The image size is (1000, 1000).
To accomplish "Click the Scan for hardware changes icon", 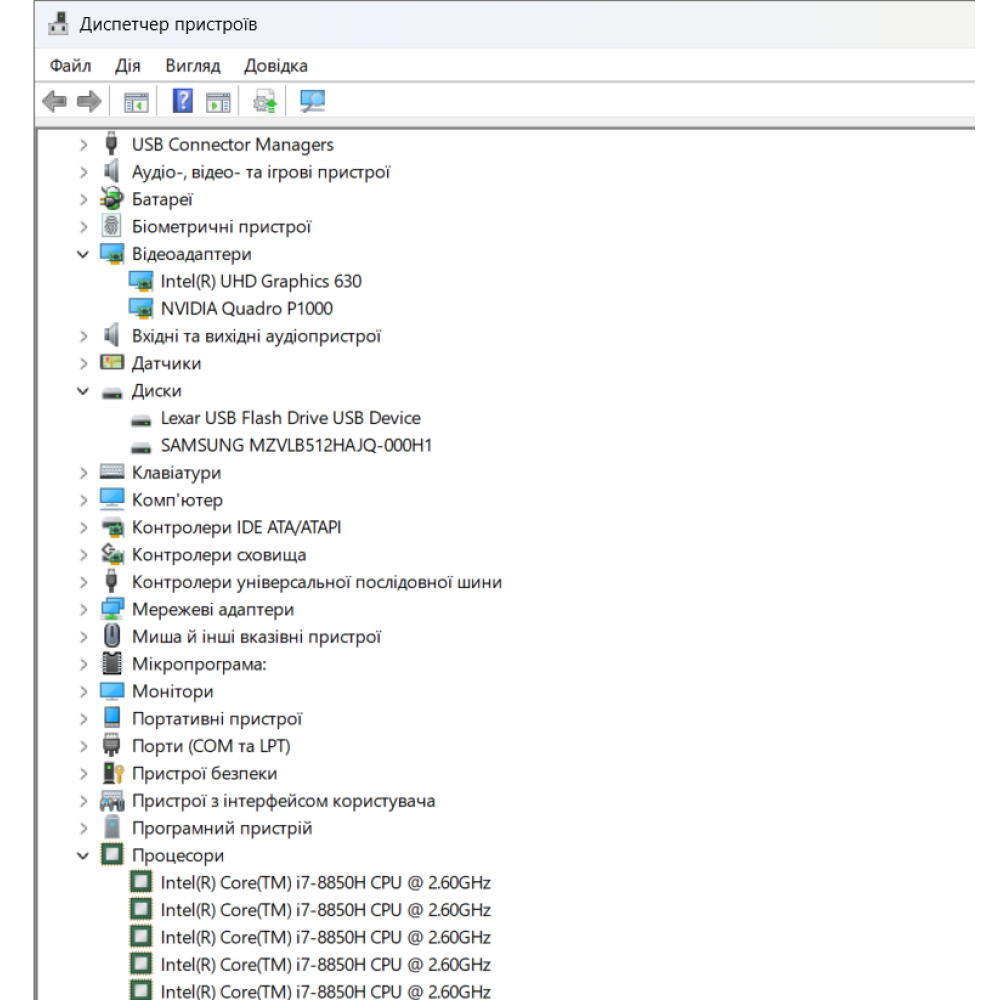I will (312, 101).
